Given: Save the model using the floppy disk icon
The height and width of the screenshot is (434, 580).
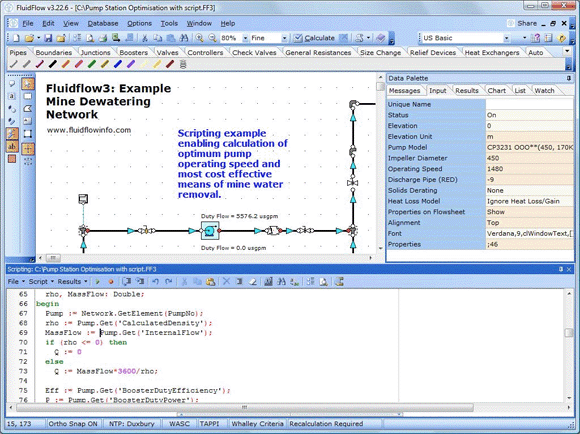Looking at the screenshot, I should point(48,38).
